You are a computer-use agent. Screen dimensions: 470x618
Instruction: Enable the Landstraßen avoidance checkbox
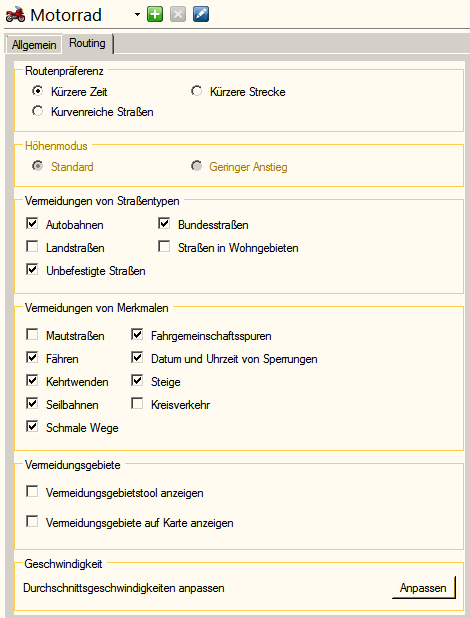(x=32, y=246)
